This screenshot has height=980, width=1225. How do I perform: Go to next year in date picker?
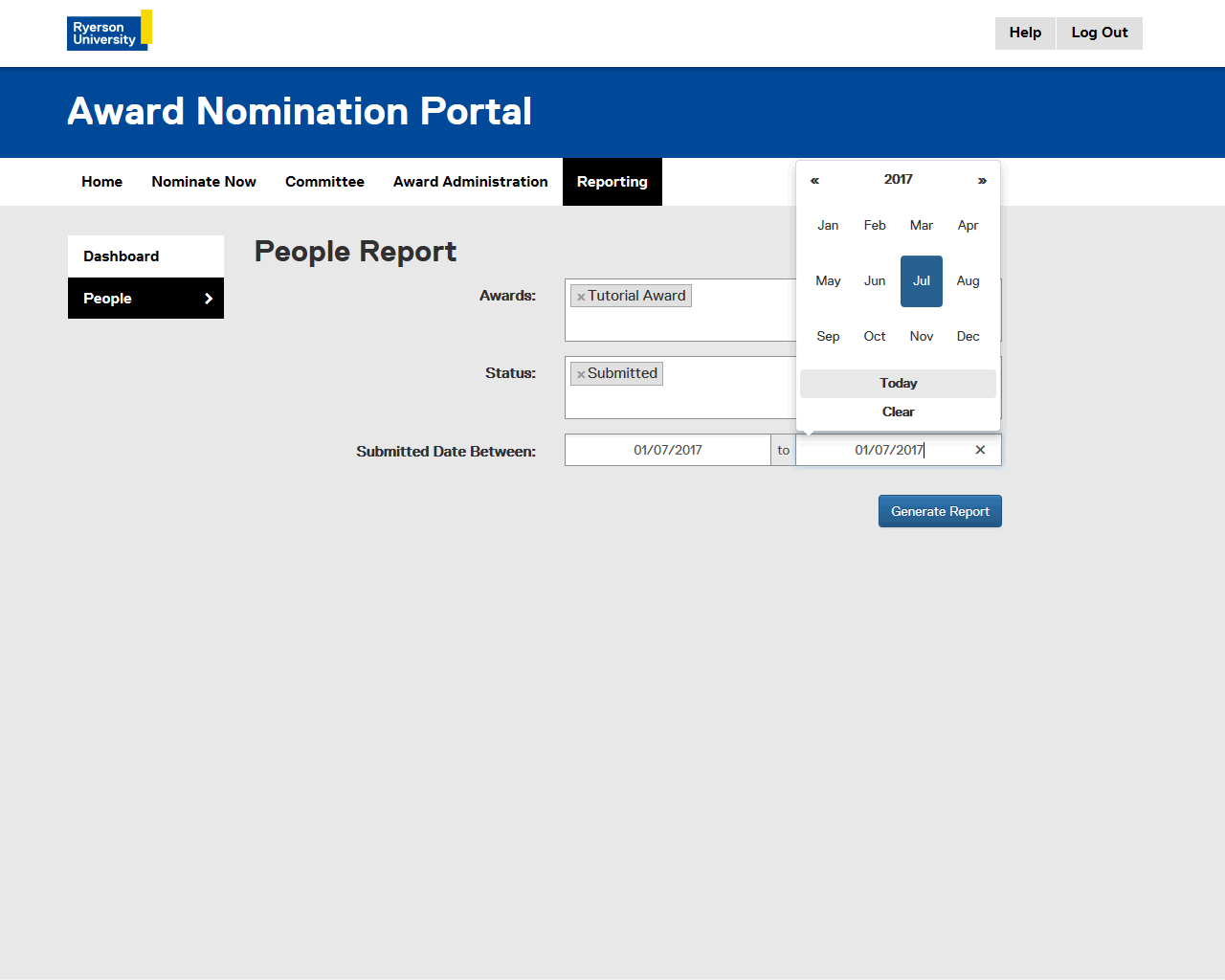982,180
